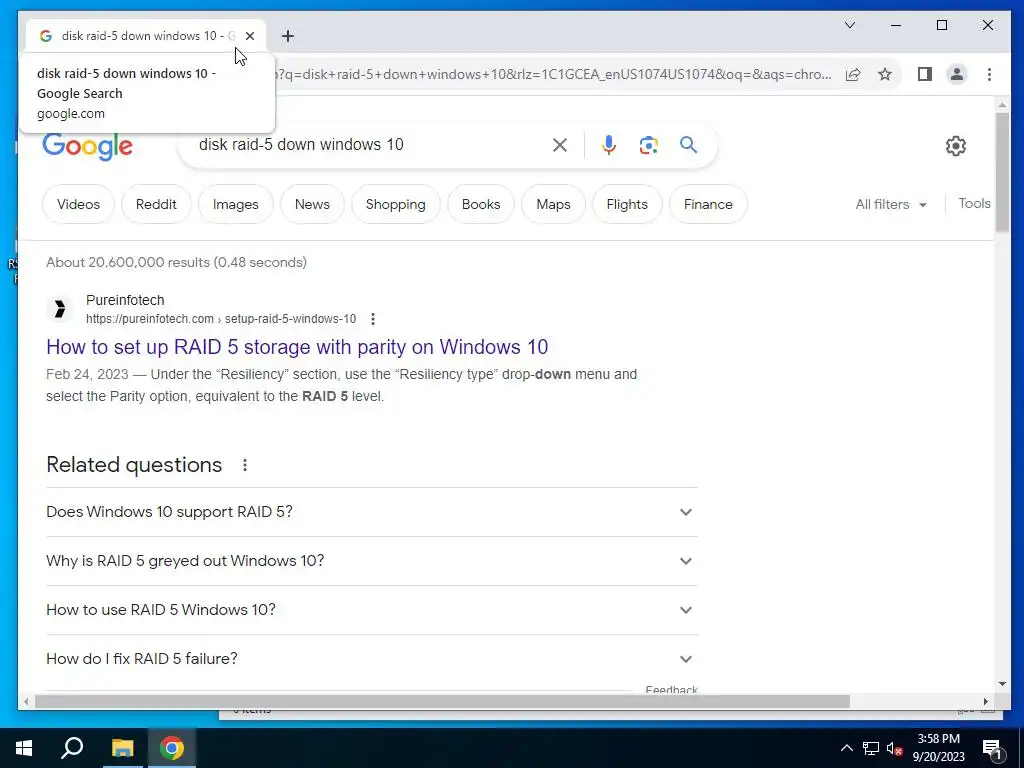Open Pureinfotech result options menu
Image resolution: width=1024 pixels, height=768 pixels.
pos(373,319)
